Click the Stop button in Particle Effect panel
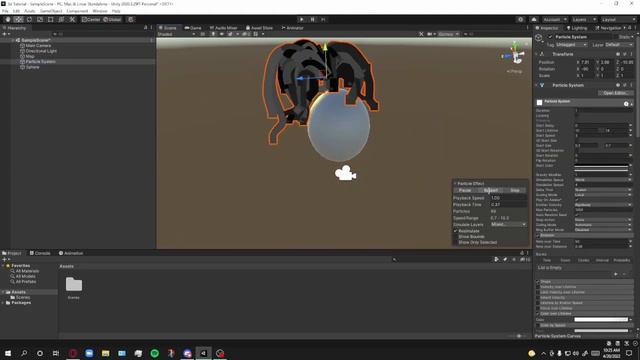Screen dimensions: 640x360 (515, 190)
